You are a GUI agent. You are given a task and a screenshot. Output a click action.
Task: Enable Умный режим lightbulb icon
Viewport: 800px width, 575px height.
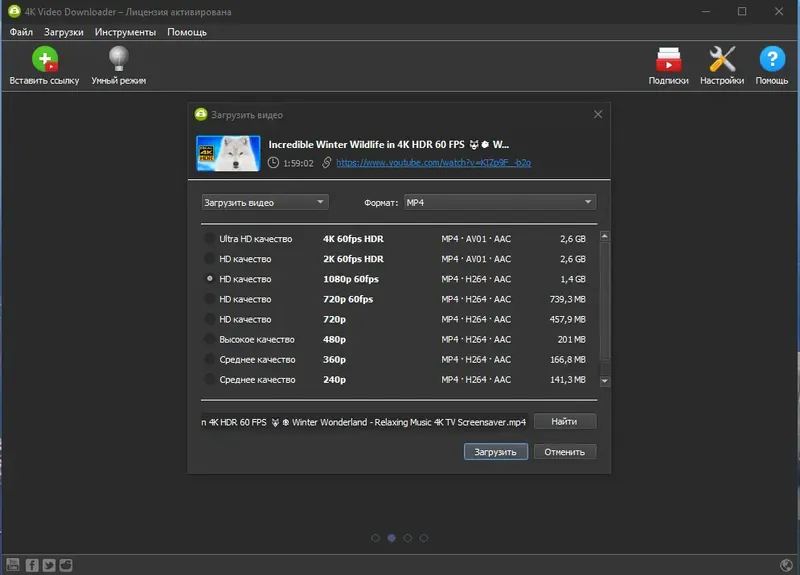coord(118,59)
